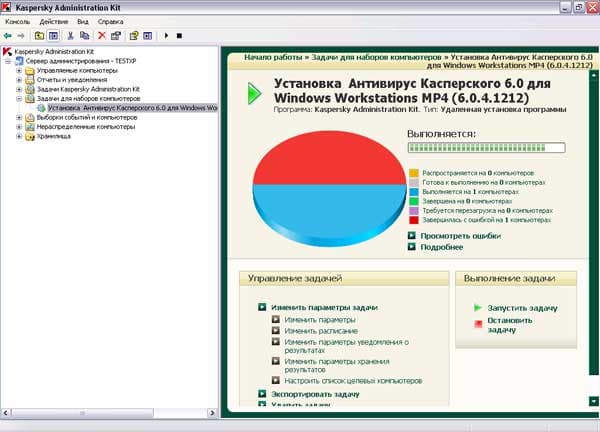600x432 pixels.
Task: Open Настроить список целевых компьютеров
Action: pos(353,381)
